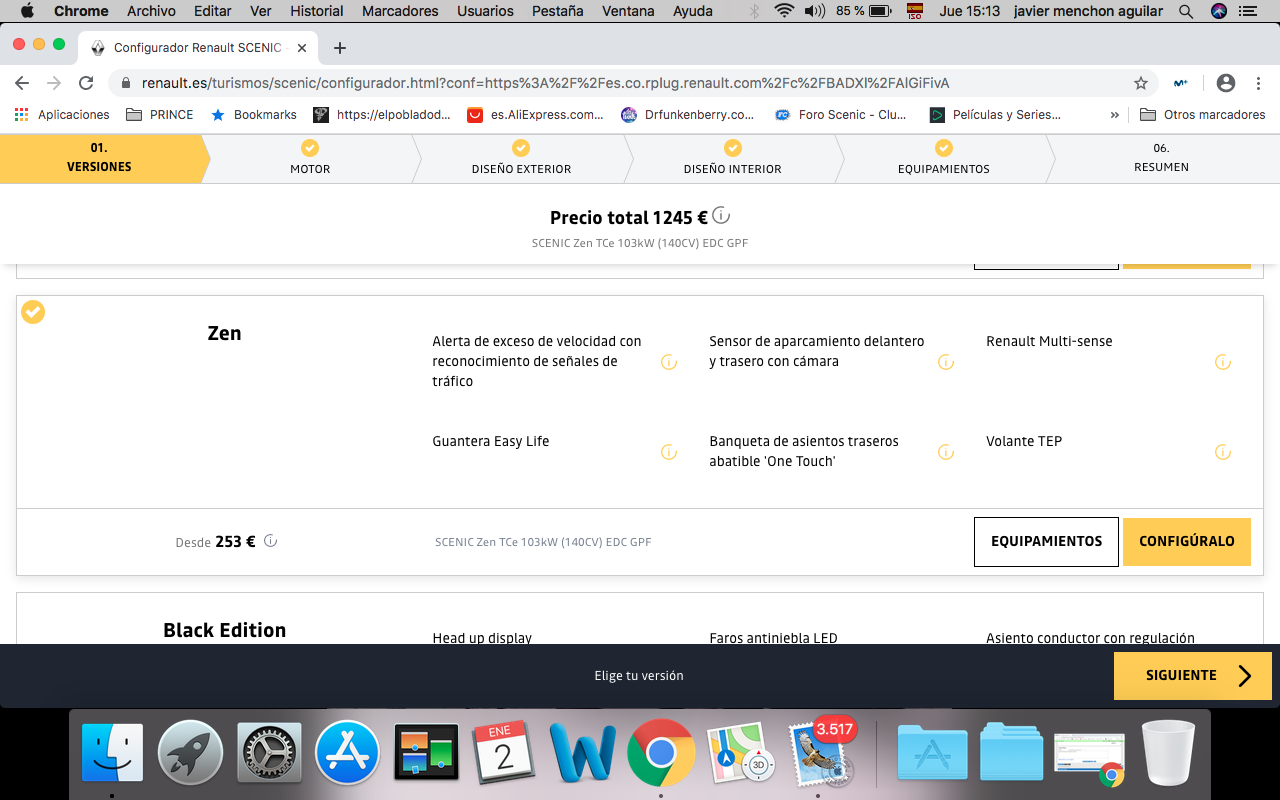The height and width of the screenshot is (800, 1280).
Task: Open Marcadores menu
Action: coord(400,11)
